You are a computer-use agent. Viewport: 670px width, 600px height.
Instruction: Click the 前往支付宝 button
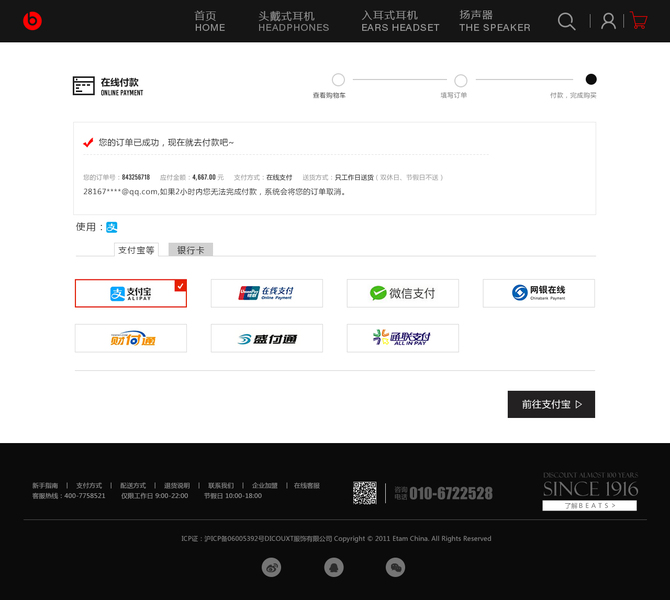551,404
